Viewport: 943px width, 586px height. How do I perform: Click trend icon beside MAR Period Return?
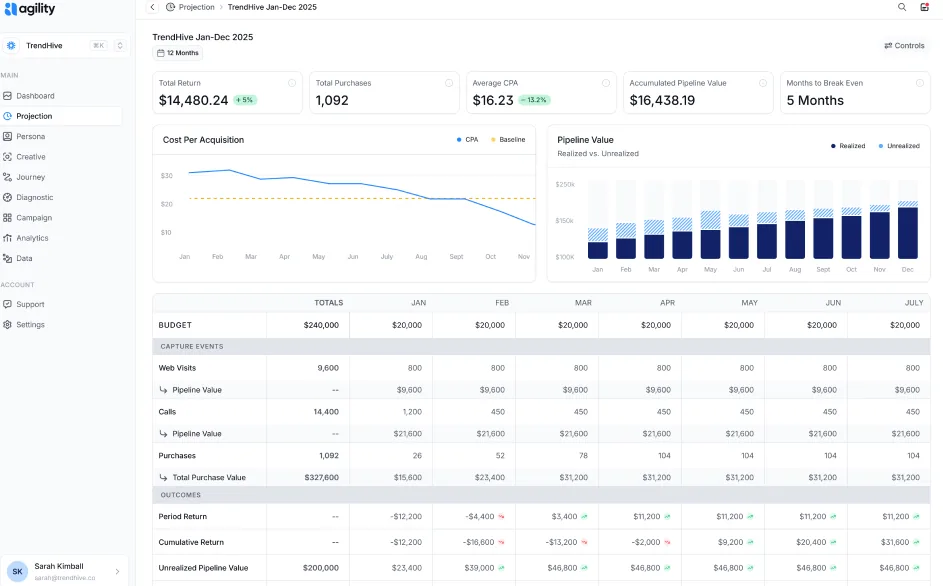pyautogui.click(x=584, y=517)
